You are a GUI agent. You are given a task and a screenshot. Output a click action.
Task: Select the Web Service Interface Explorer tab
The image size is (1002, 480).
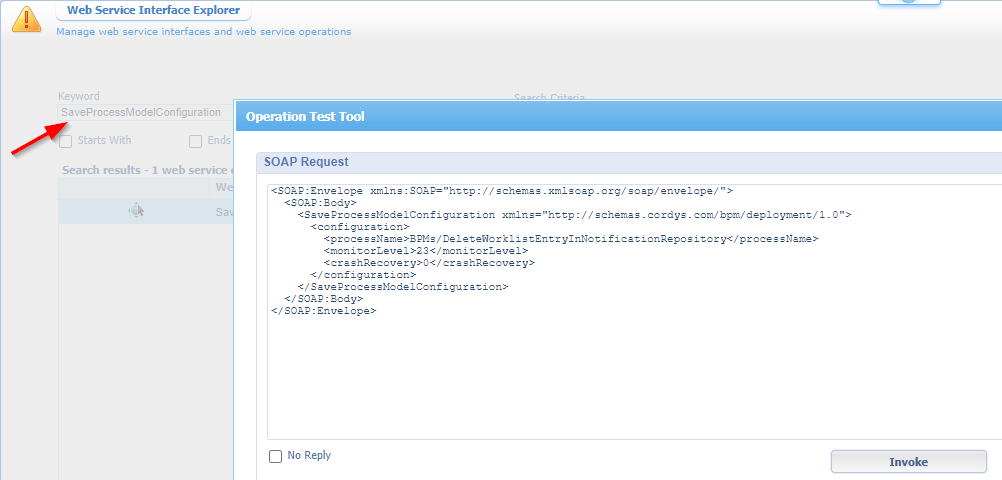(x=153, y=11)
